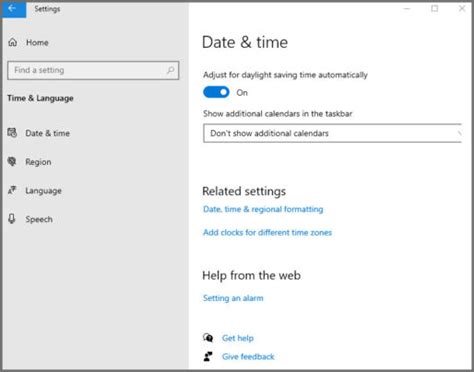Click the Give feedback person icon
Screen dimensions: 474x372
[208, 356]
